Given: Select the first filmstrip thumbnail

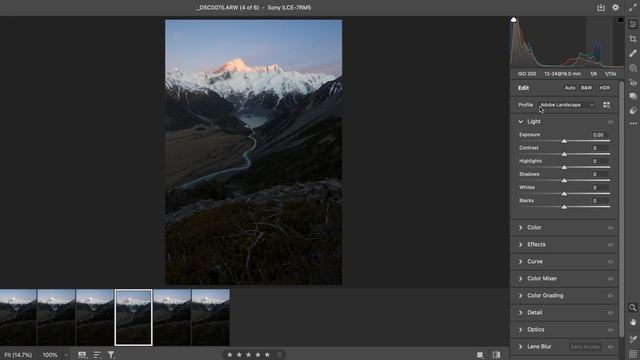Looking at the screenshot, I should [x=18, y=318].
